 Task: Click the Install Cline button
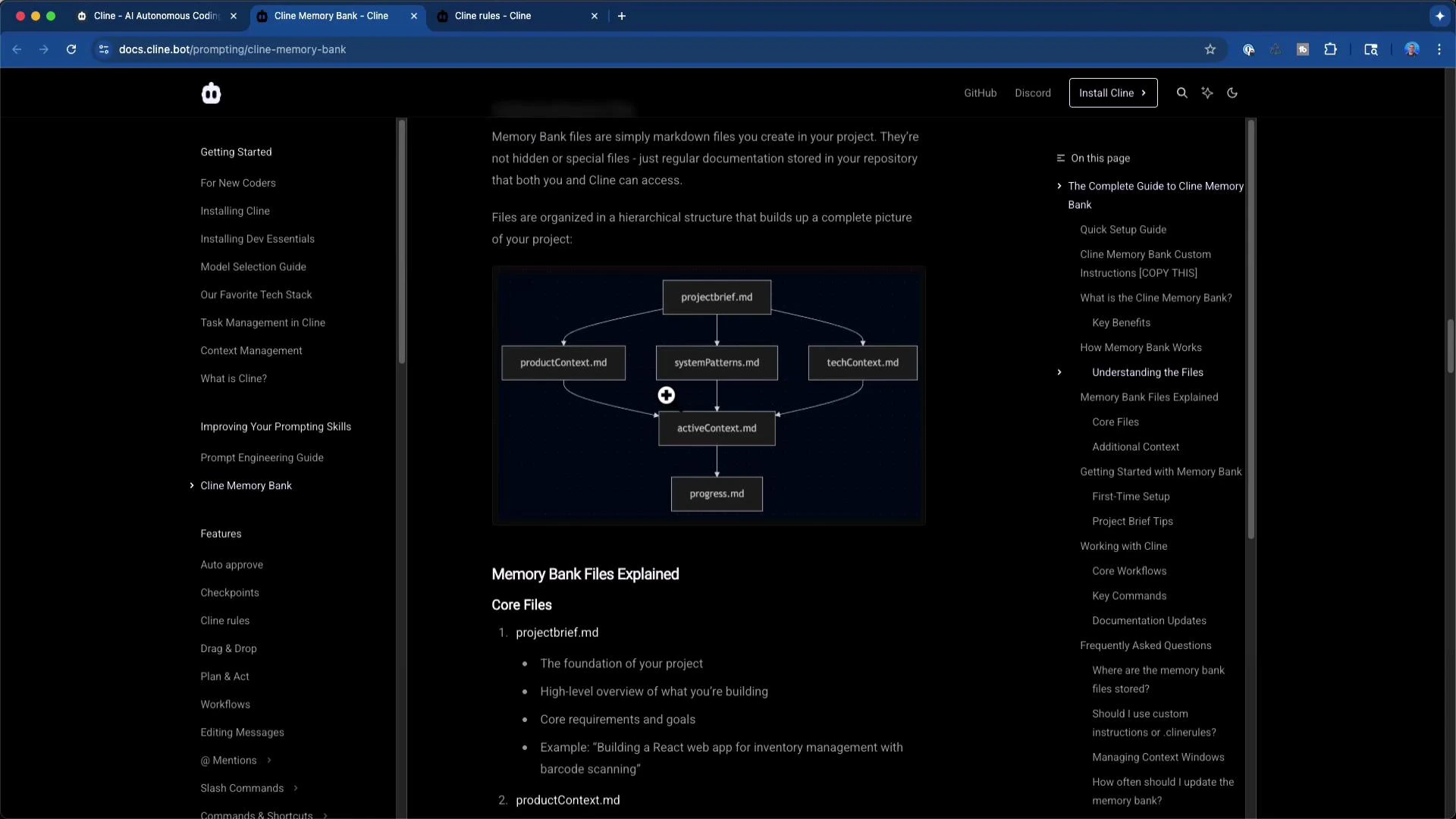coord(1112,93)
